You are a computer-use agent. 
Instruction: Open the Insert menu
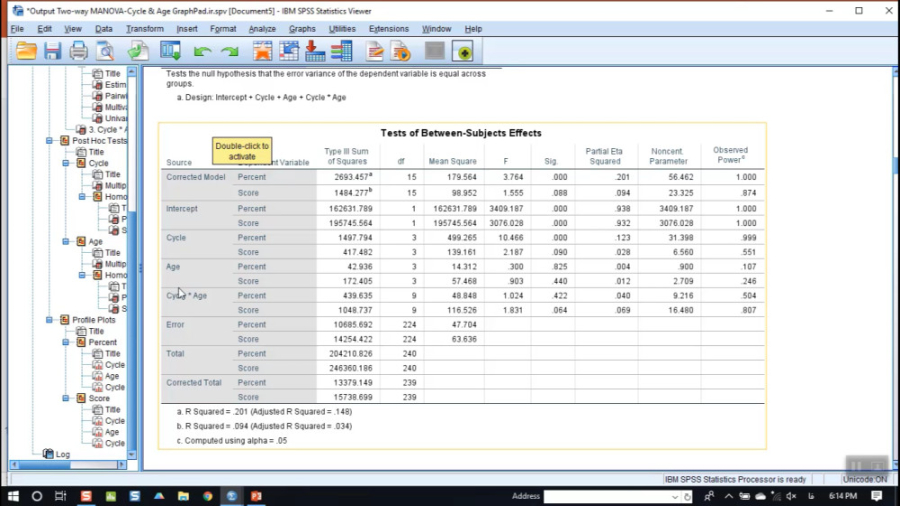[187, 29]
